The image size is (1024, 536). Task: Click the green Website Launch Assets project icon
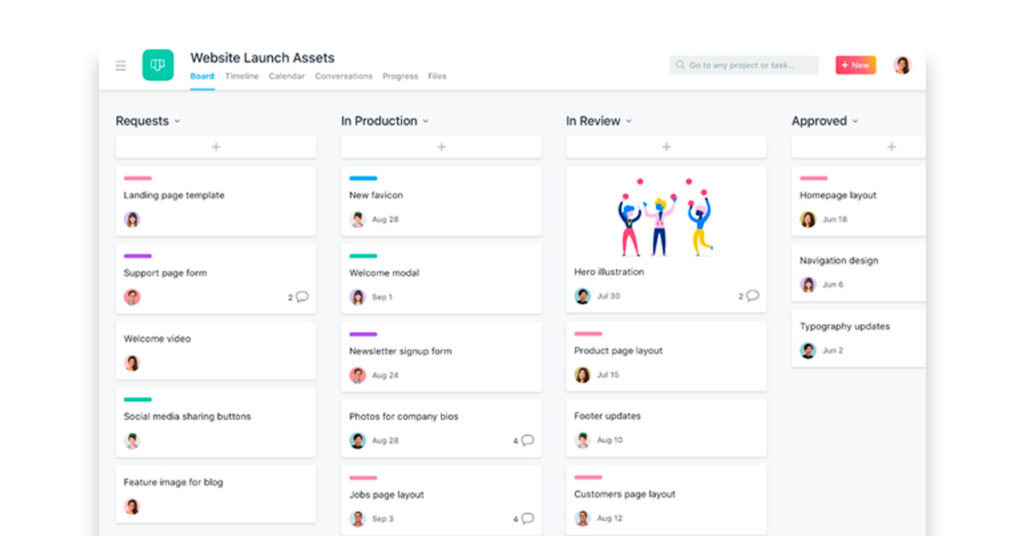point(158,65)
